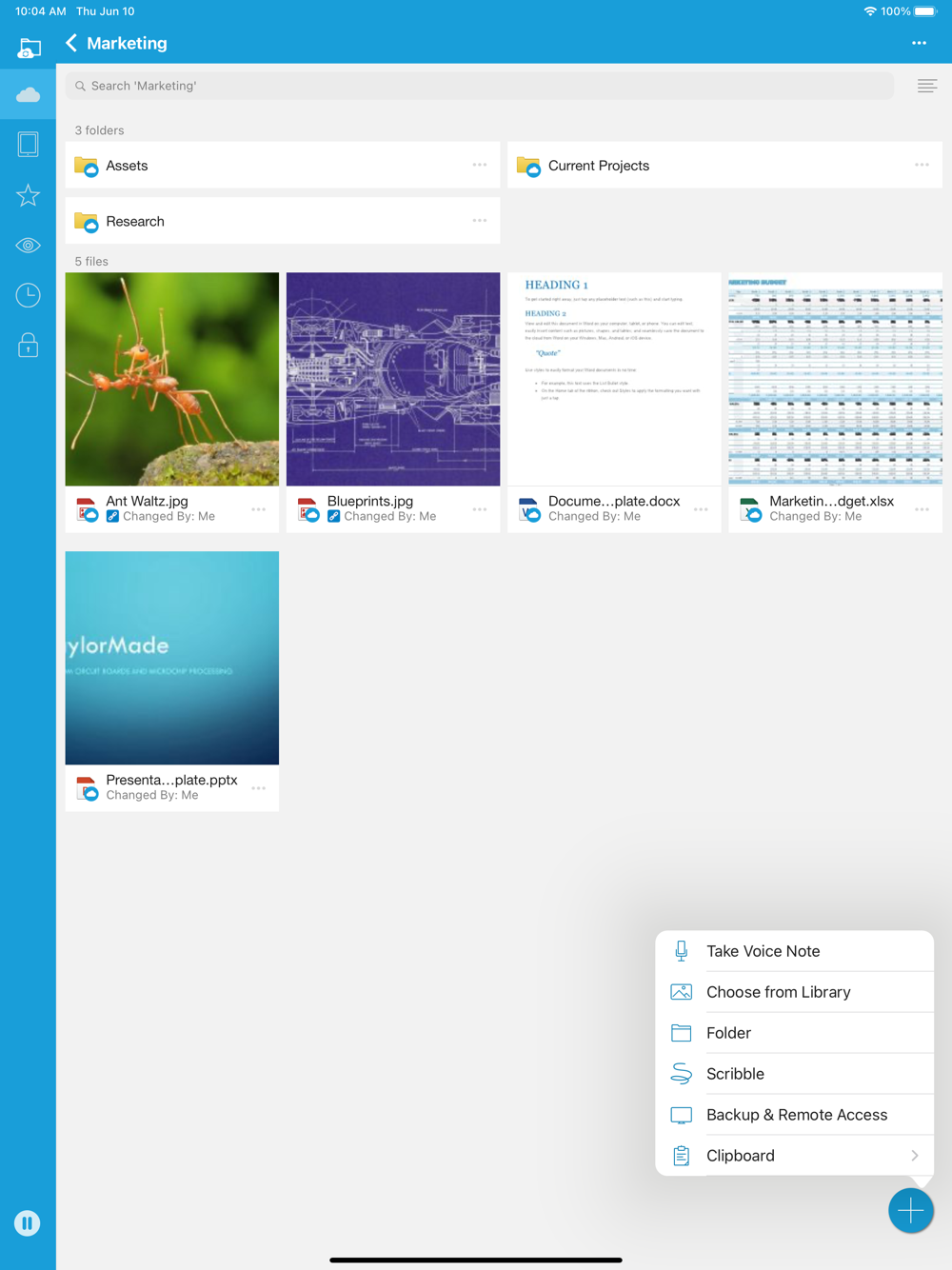Toggle the eye watched-items sidebar icon

click(x=28, y=246)
